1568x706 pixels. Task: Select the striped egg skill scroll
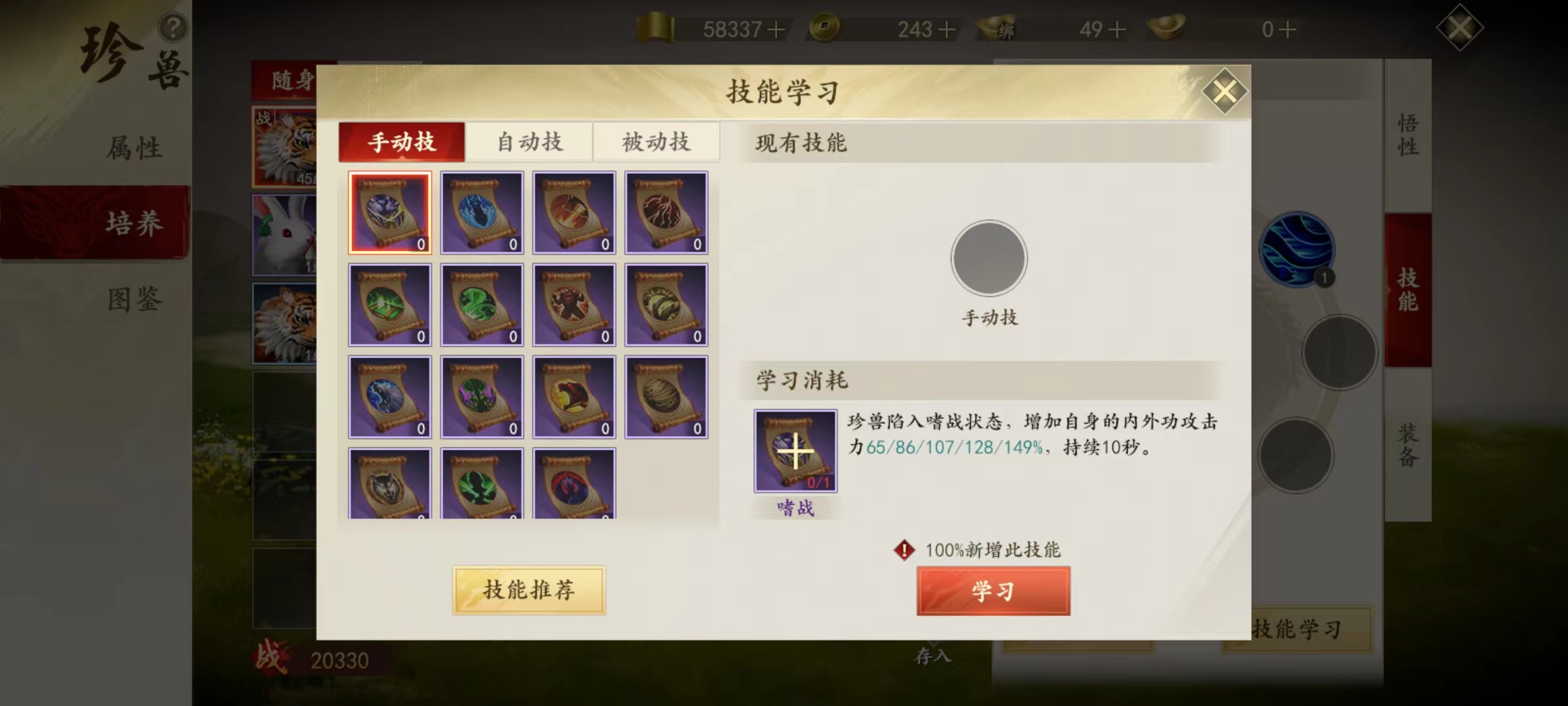[x=666, y=397]
